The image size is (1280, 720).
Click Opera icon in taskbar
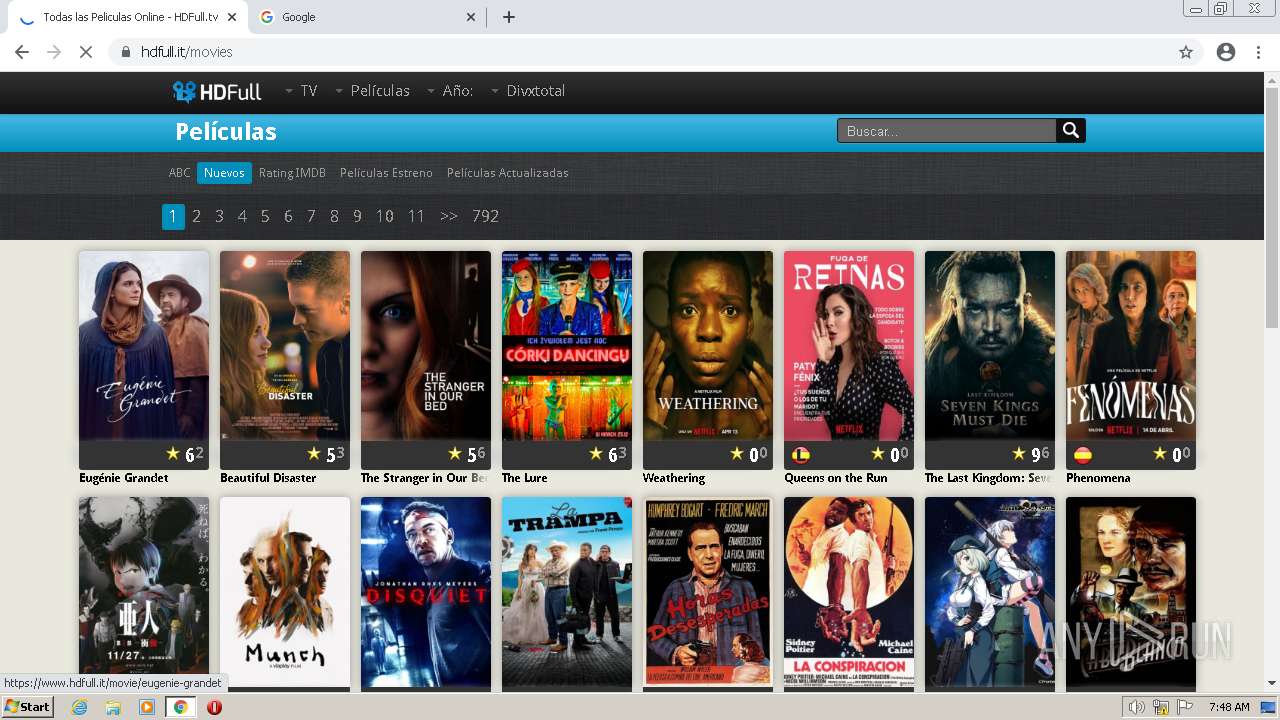click(214, 707)
